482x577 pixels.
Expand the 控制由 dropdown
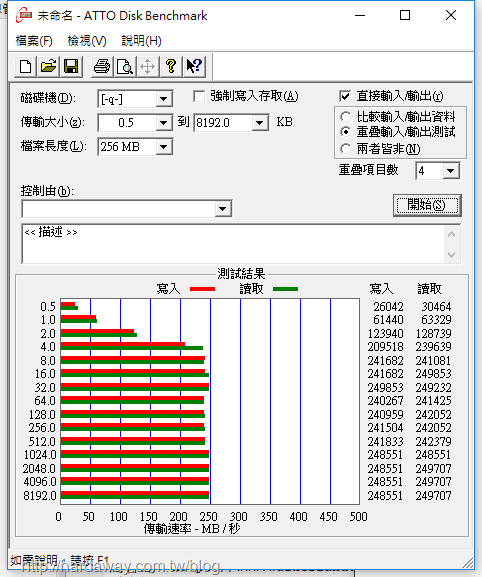(x=222, y=209)
